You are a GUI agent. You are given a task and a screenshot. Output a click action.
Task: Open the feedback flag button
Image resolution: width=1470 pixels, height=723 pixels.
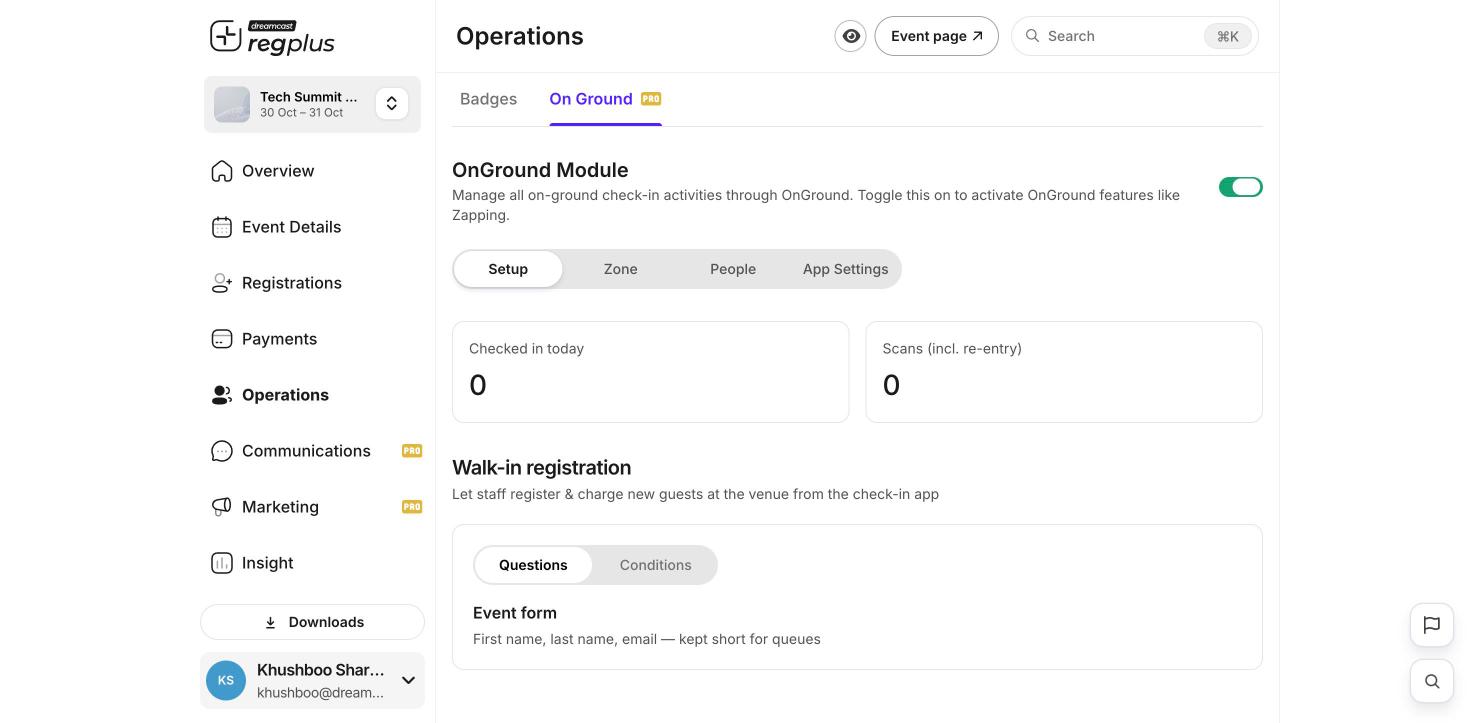(1432, 625)
